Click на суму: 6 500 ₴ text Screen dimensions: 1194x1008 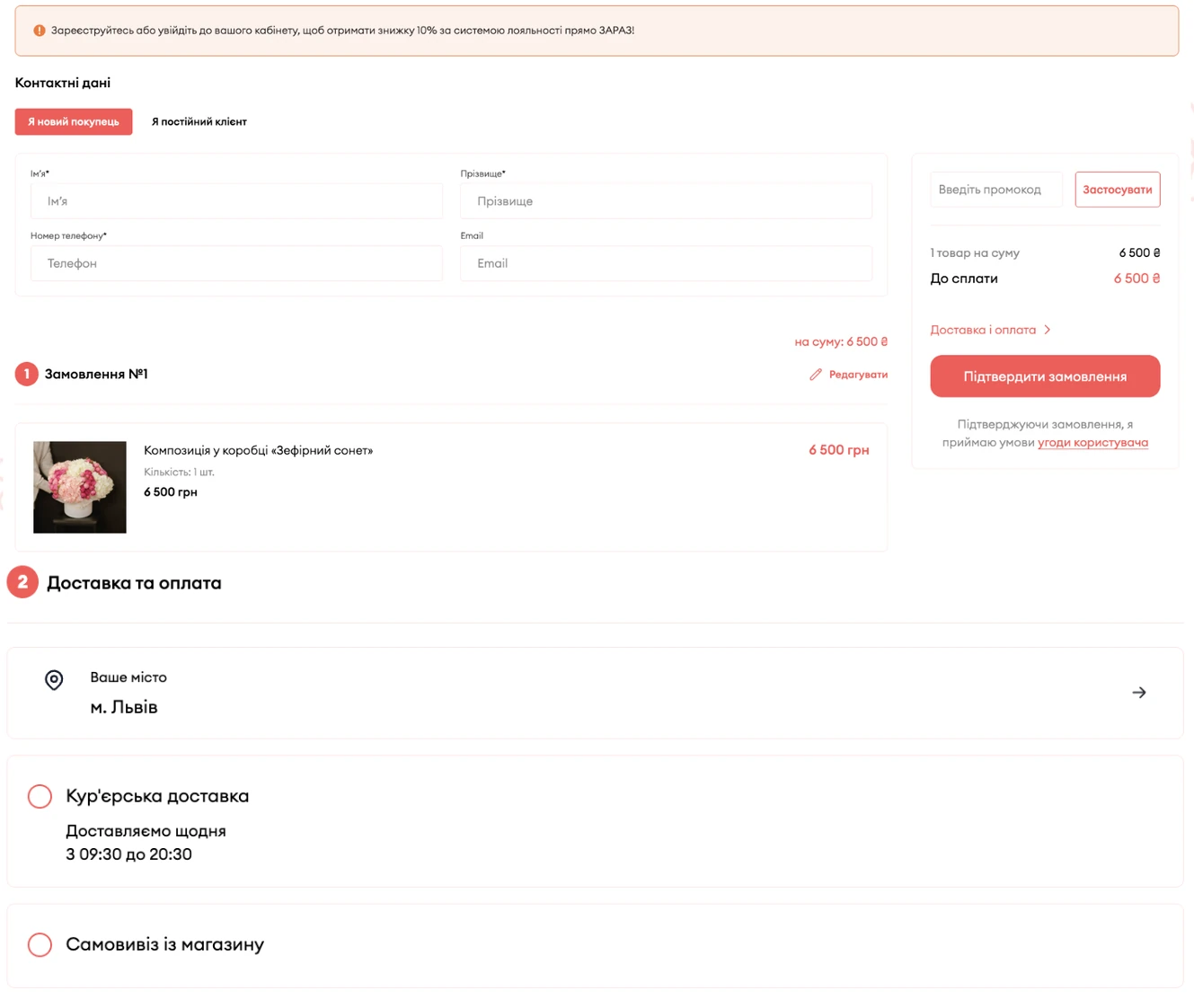(841, 341)
